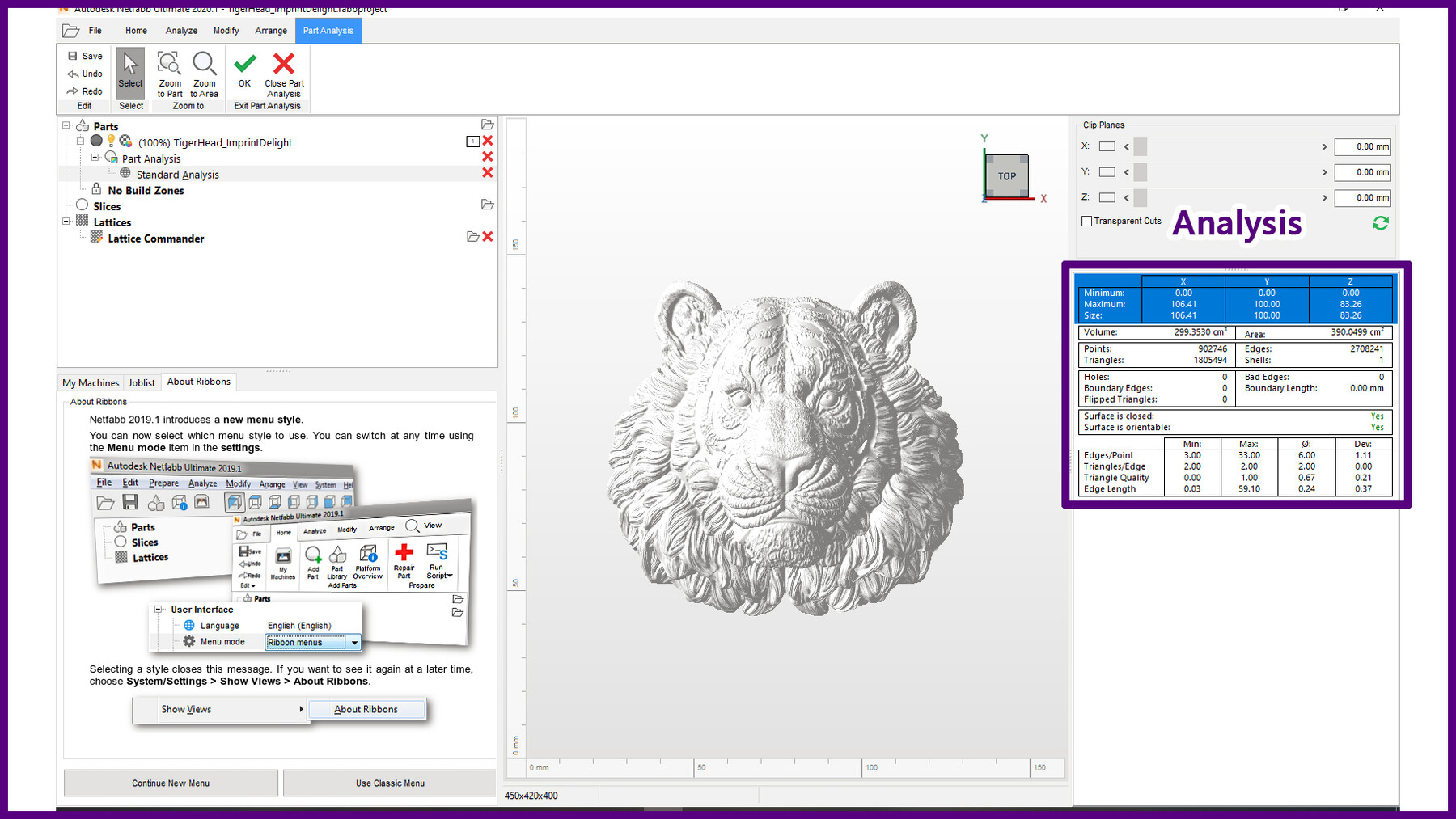Enable the Z clip plane toggle
Screen dimensions: 1456x819
click(1107, 197)
